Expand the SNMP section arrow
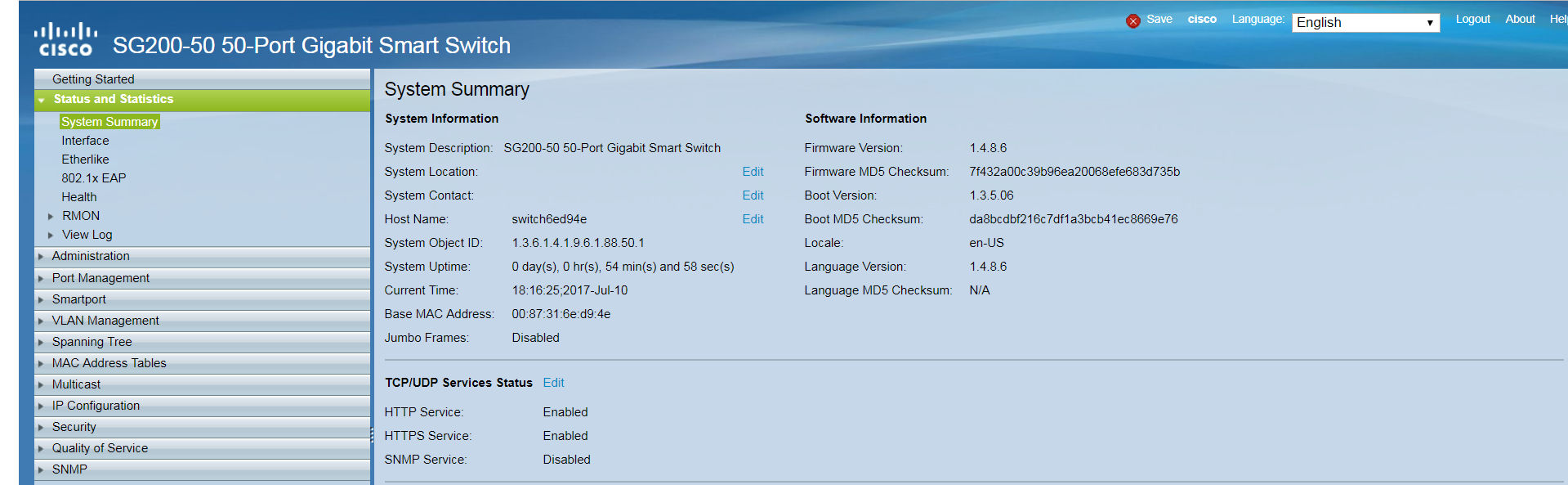This screenshot has height=485, width=1568. tap(41, 470)
